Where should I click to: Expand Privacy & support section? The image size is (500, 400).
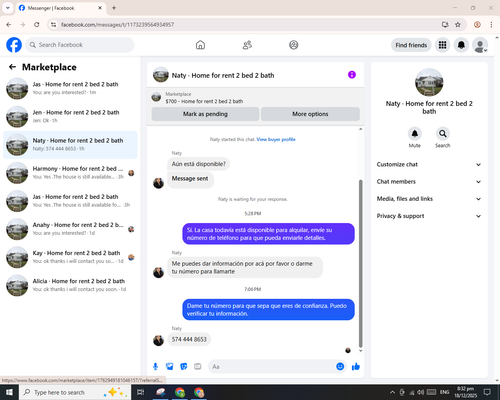point(429,216)
